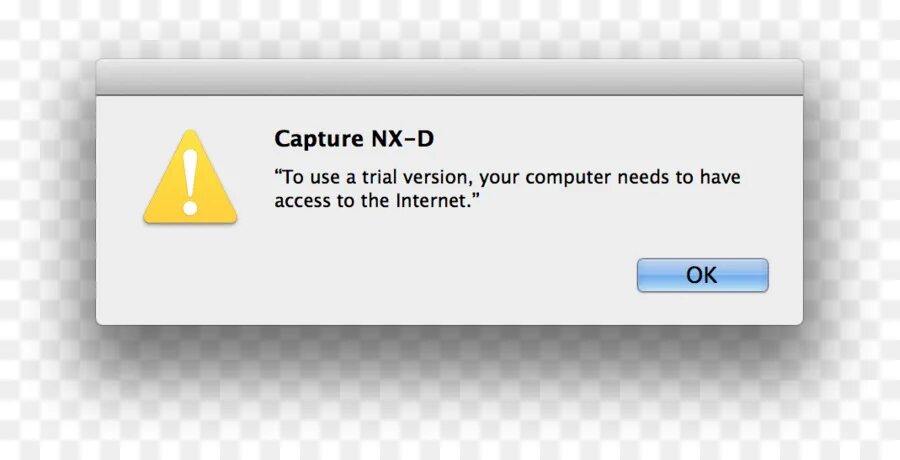Click the checkered background above the dialog
900x460 pixels.
click(x=449, y=29)
